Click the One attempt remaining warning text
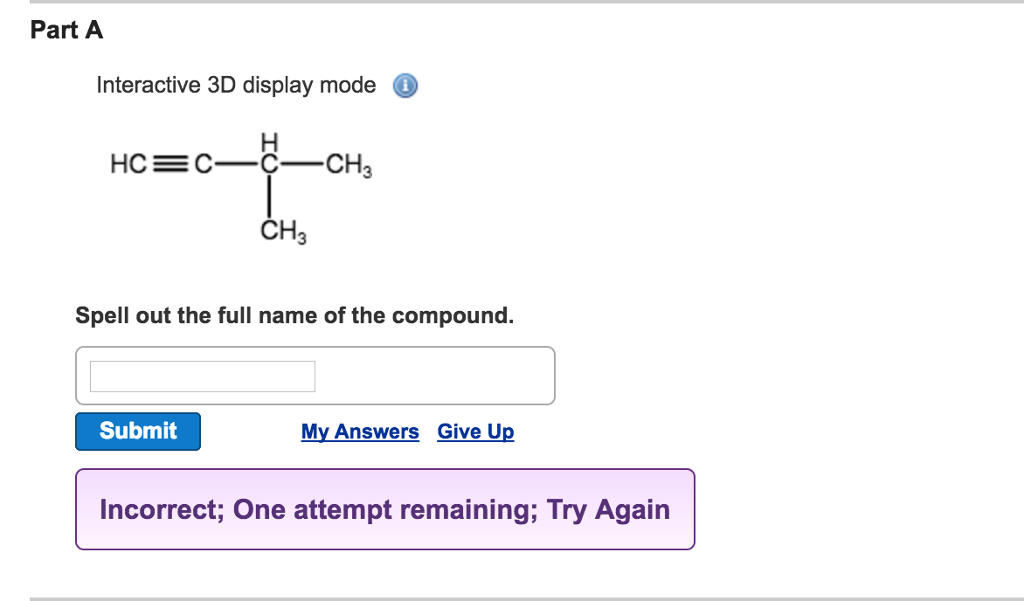This screenshot has height=601, width=1024. [x=384, y=509]
